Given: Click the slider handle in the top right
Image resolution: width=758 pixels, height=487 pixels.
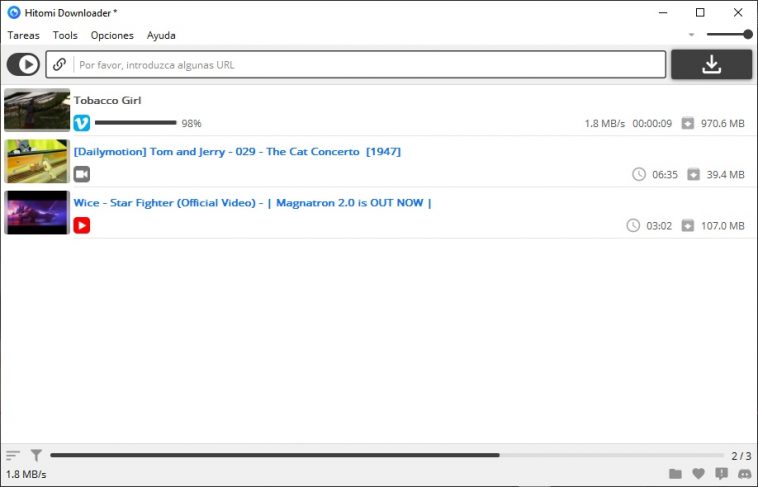Looking at the screenshot, I should [748, 34].
